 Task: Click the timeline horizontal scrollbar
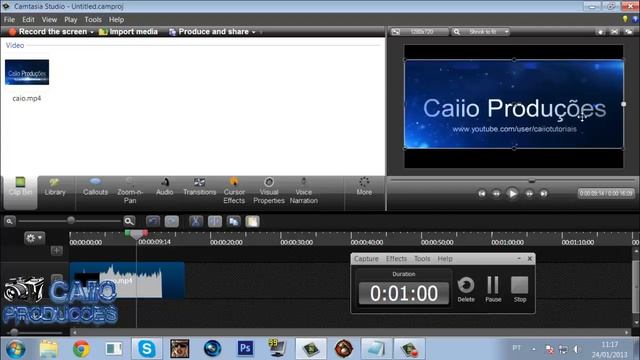(x=351, y=332)
